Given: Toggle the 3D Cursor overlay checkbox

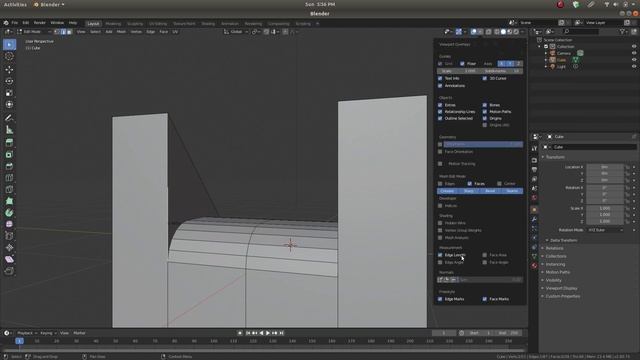Looking at the screenshot, I should 484,78.
